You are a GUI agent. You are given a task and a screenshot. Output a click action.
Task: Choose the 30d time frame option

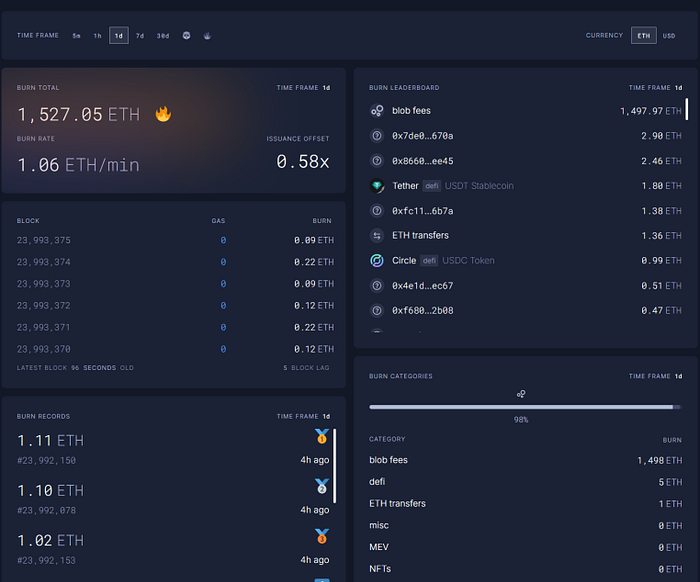[x=163, y=36]
